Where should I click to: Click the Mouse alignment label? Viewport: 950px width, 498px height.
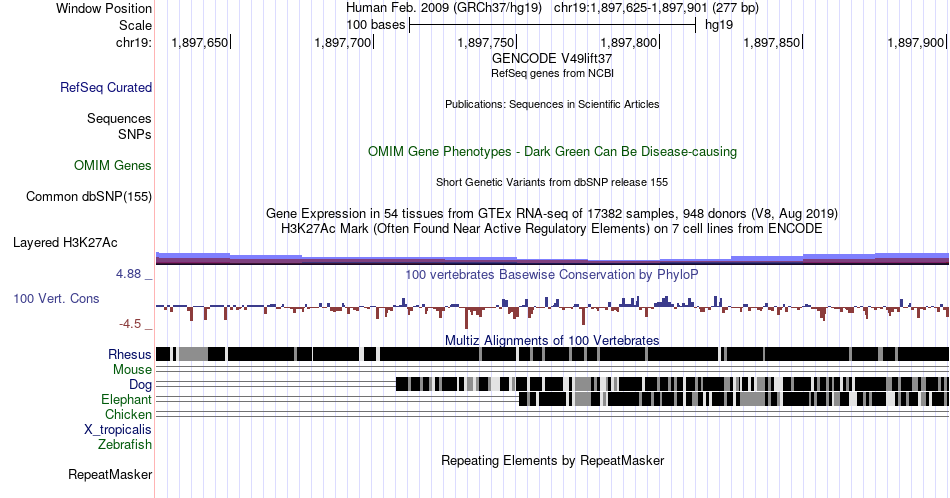click(x=132, y=370)
